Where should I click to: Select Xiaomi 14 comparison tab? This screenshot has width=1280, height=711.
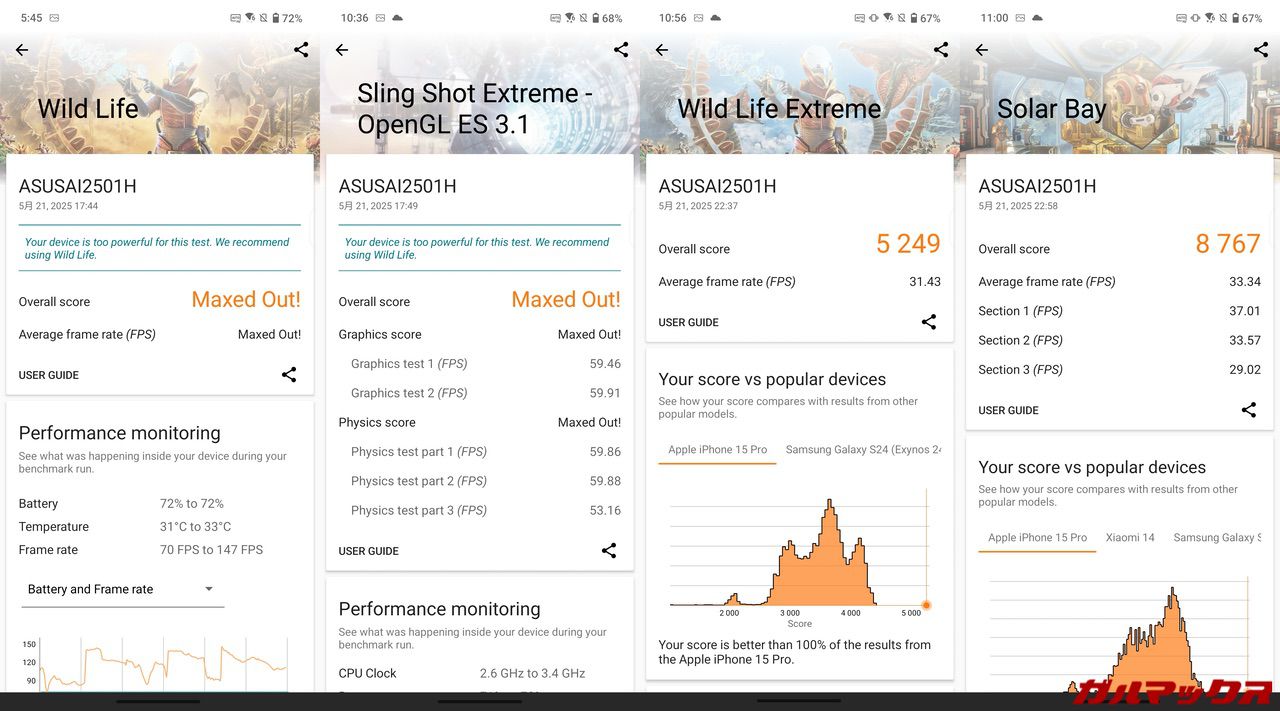click(x=1130, y=538)
